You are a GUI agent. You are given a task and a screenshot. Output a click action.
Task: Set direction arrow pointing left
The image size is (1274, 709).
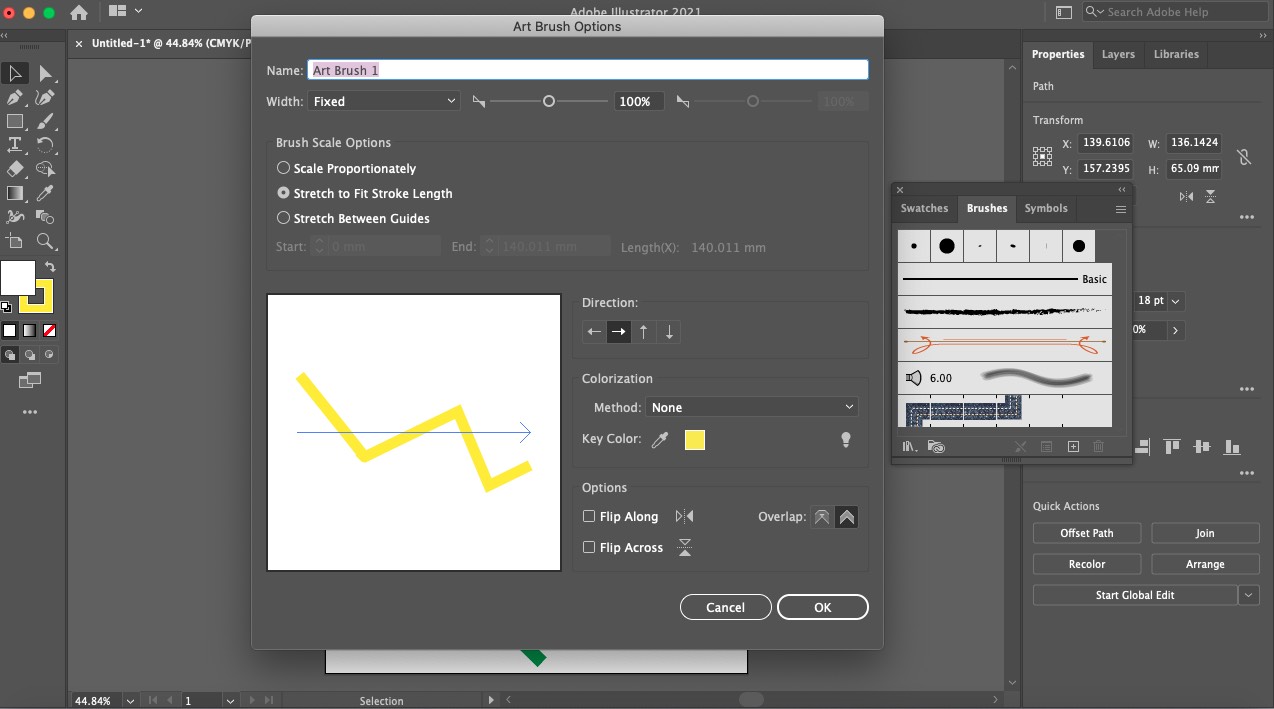click(594, 332)
